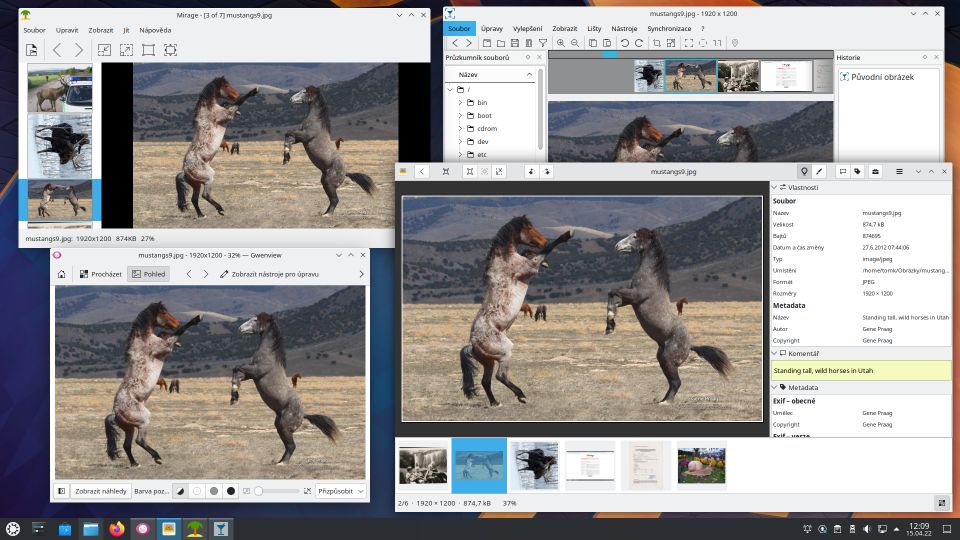Open Nástroje menu in Photoflare
960x540 pixels.
624,28
